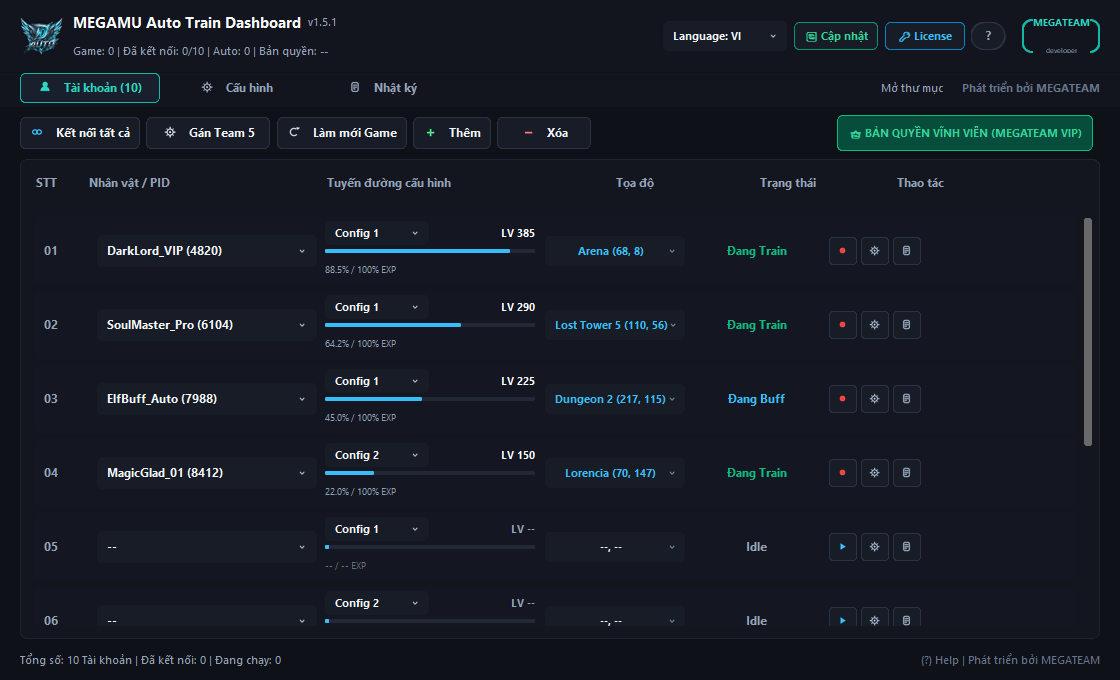Click the Kết nối tất cả button

pos(80,133)
